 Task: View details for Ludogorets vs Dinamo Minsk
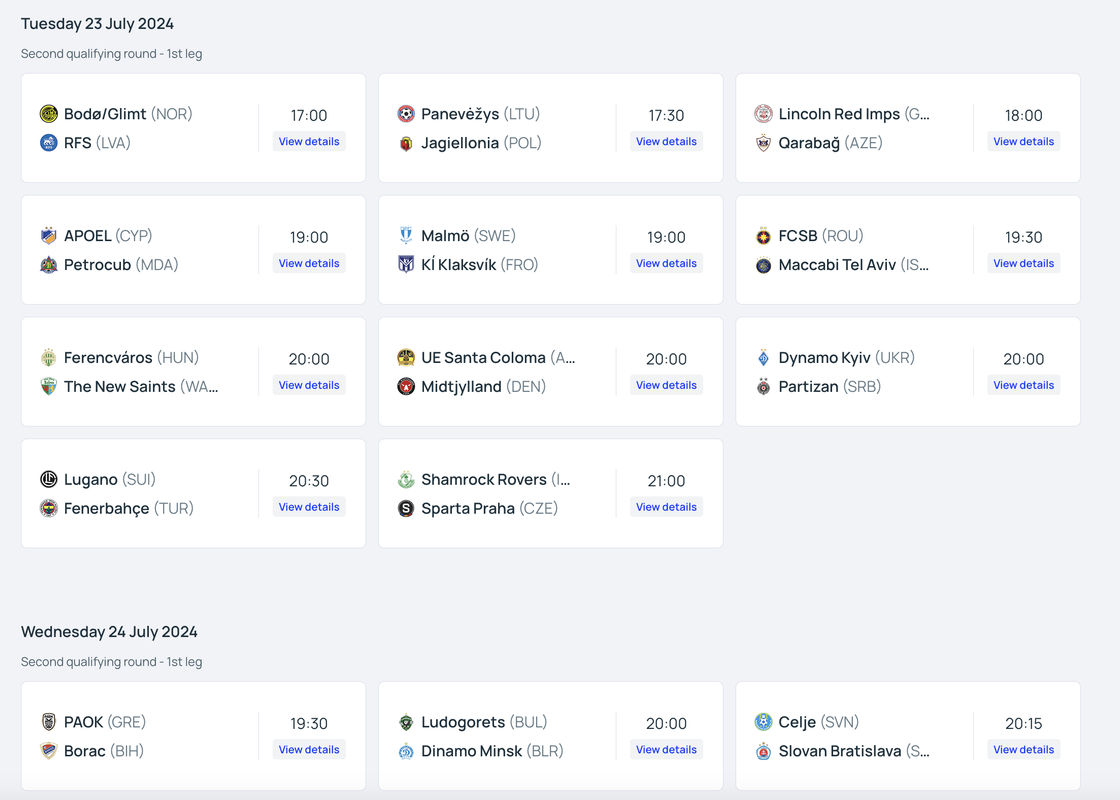tap(666, 749)
